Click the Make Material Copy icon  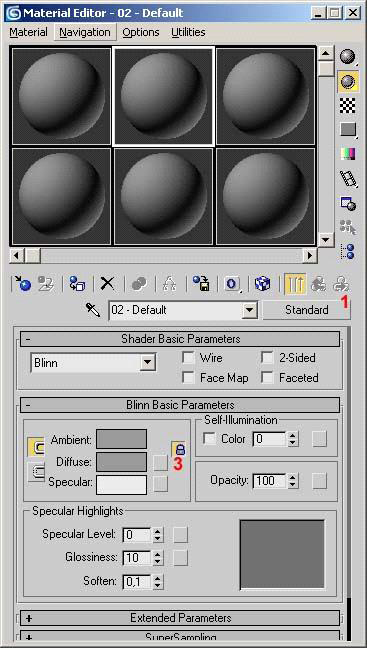(139, 284)
